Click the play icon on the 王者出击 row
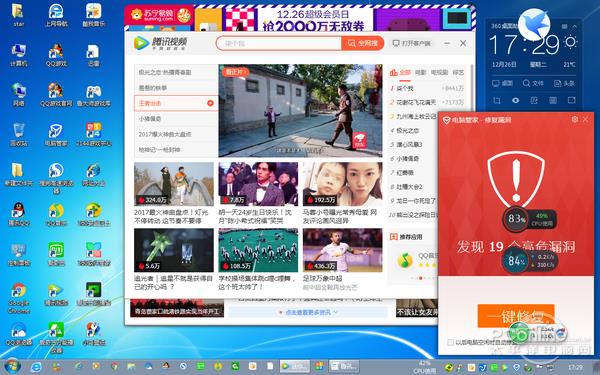The width and height of the screenshot is (600, 375). tap(210, 103)
